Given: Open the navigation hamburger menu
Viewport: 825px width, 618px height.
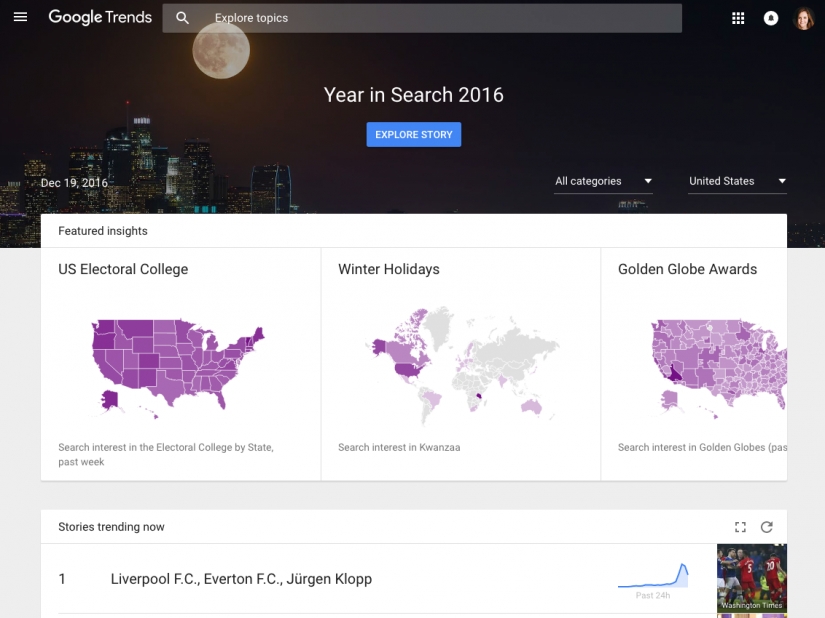Looking at the screenshot, I should (x=20, y=17).
